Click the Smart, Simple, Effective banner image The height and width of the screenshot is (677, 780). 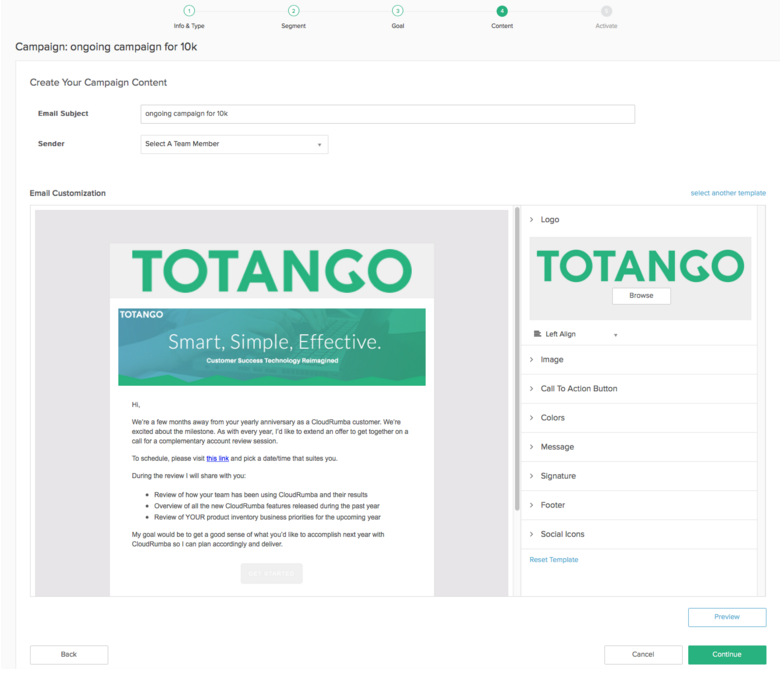tap(272, 347)
